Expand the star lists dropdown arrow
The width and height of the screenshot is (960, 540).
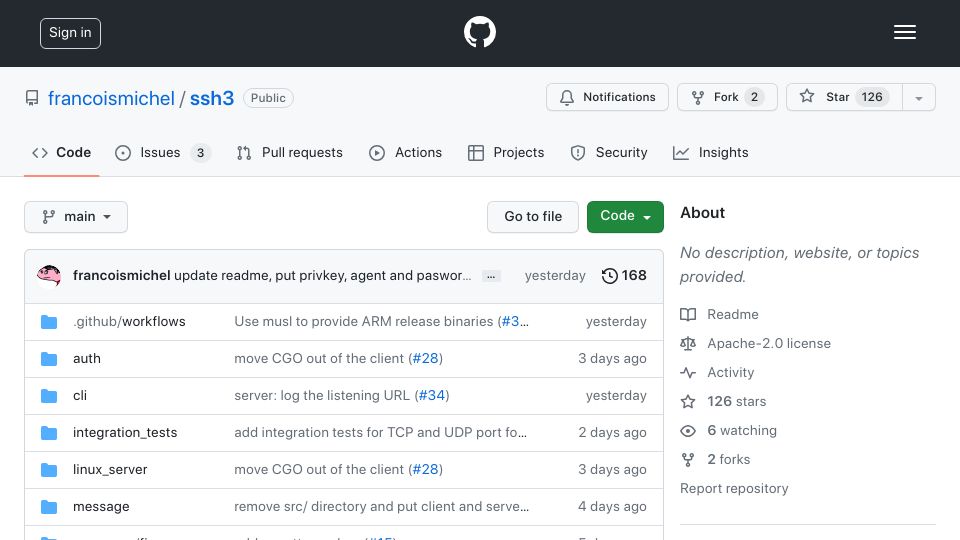click(919, 98)
